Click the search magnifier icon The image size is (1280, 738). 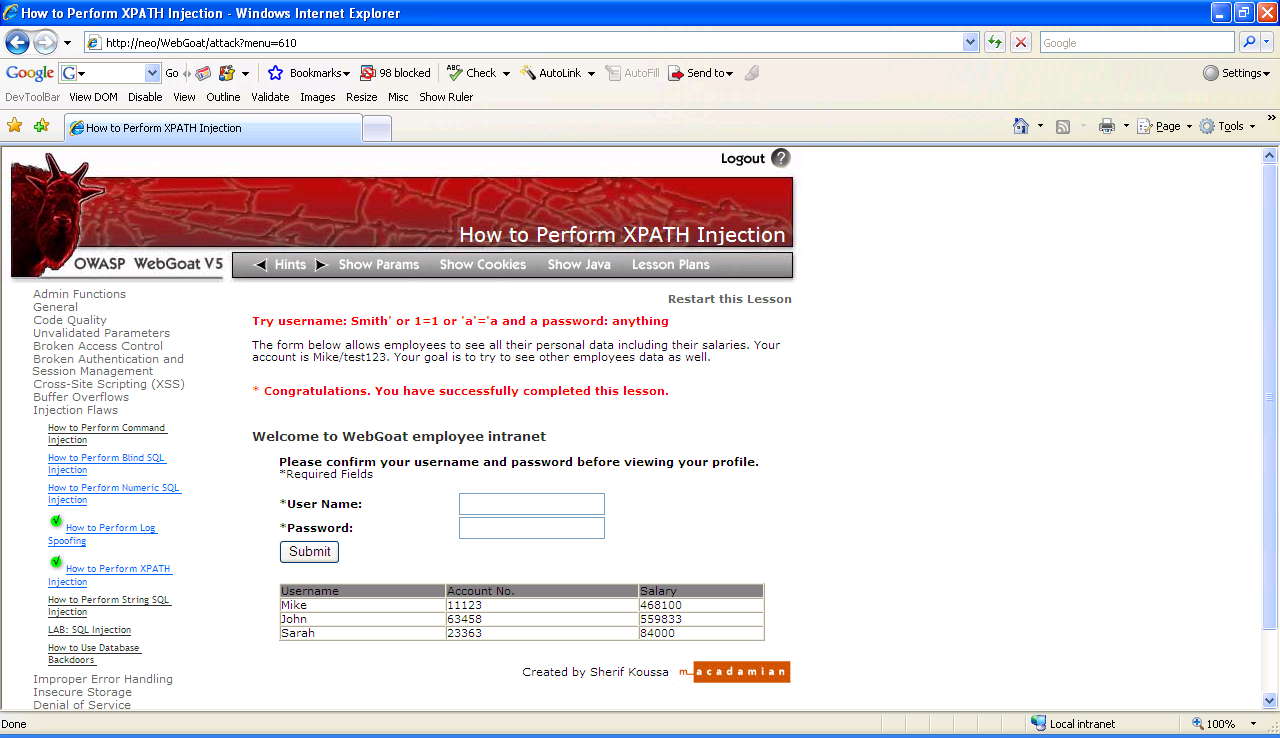pos(1248,42)
